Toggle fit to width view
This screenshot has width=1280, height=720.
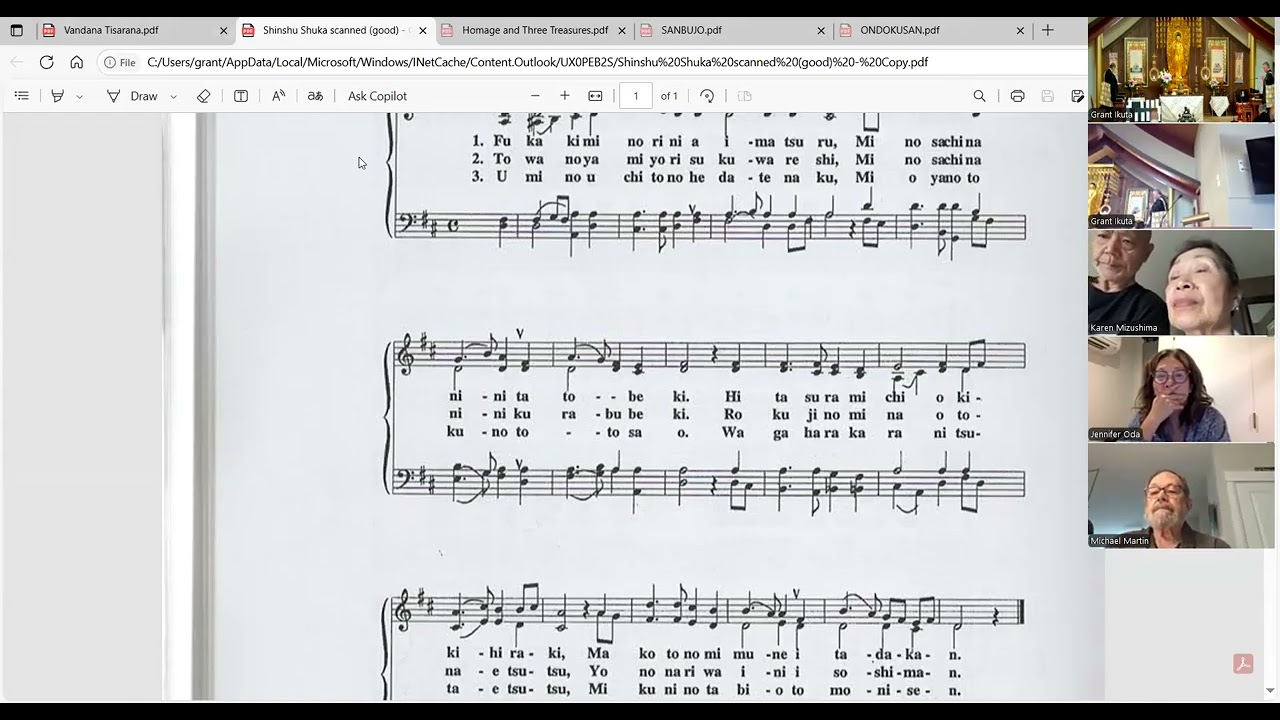click(x=595, y=96)
